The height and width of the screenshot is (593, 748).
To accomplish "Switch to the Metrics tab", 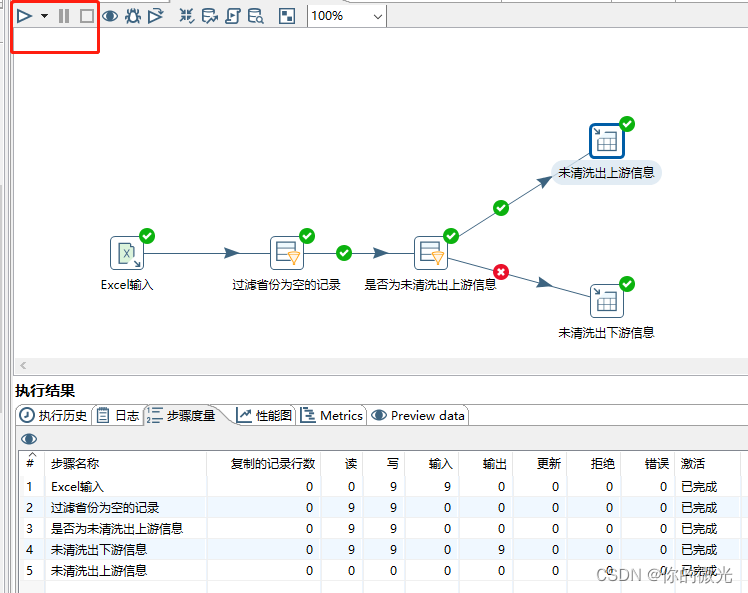I will (332, 416).
